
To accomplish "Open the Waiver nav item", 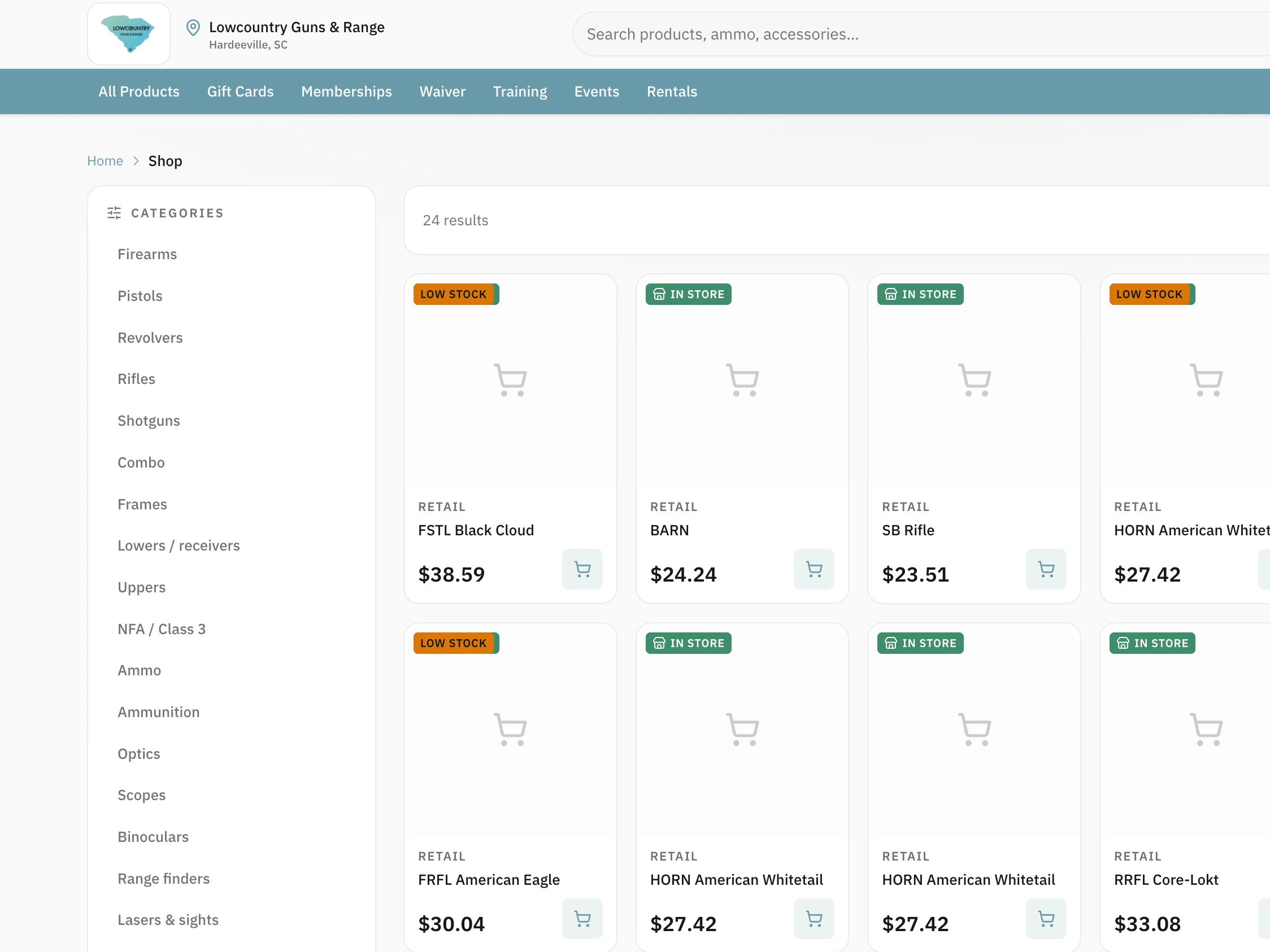I will (x=443, y=92).
